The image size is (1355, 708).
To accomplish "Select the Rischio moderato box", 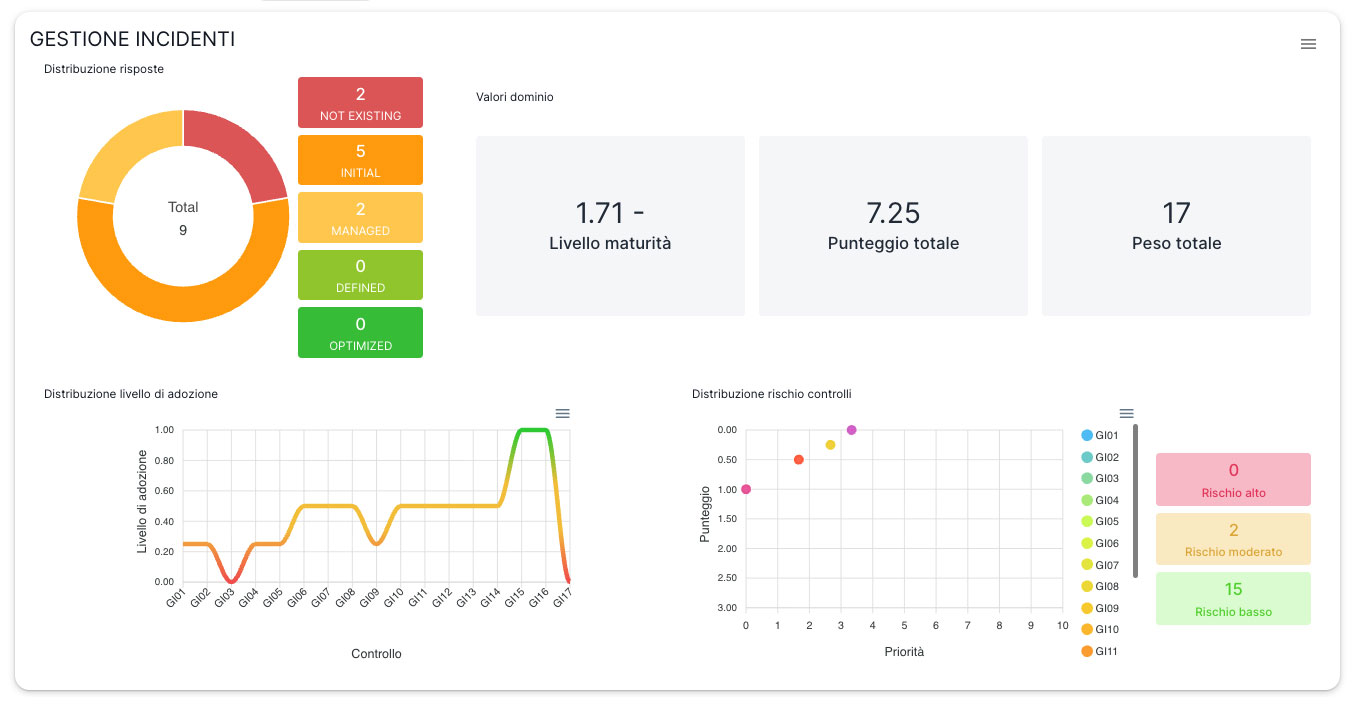I will [x=1233, y=539].
